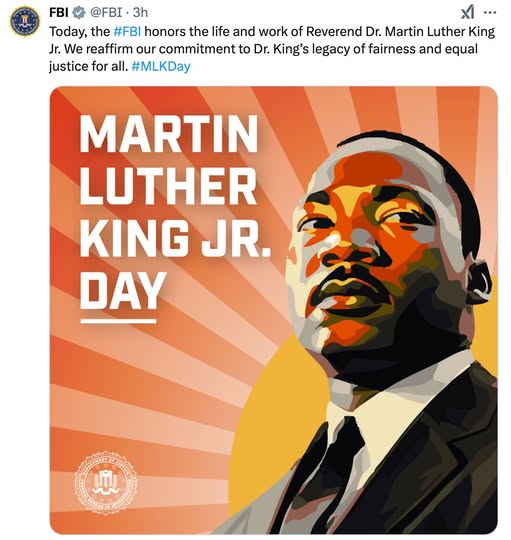Open the three-dot more options menu

pyautogui.click(x=490, y=13)
